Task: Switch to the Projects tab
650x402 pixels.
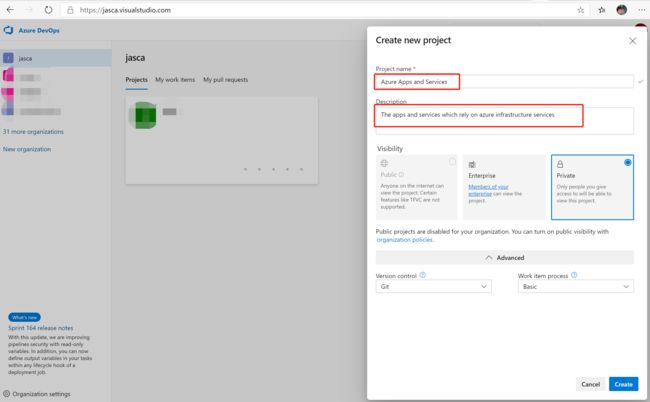Action: (136, 80)
